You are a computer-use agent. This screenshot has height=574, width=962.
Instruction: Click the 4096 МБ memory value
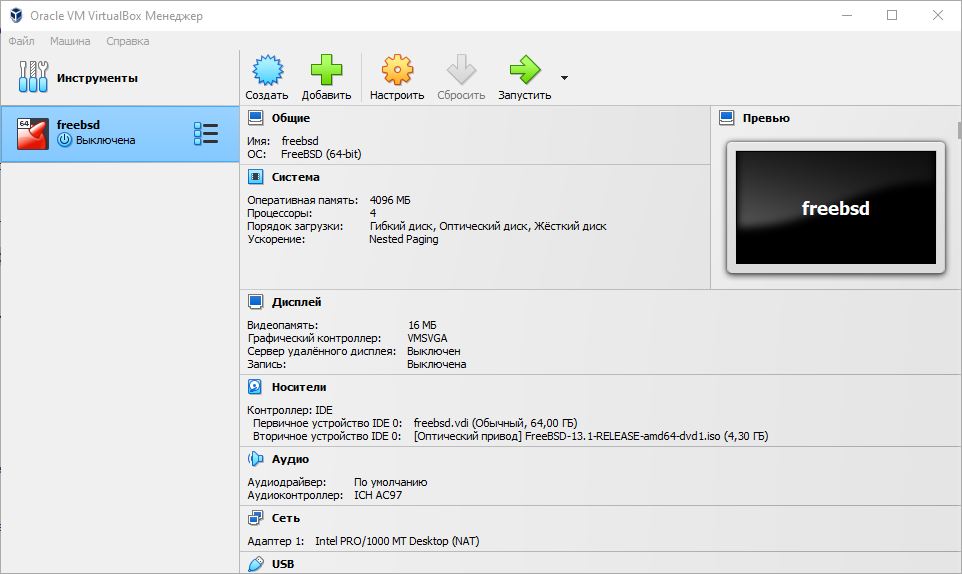pyautogui.click(x=390, y=200)
